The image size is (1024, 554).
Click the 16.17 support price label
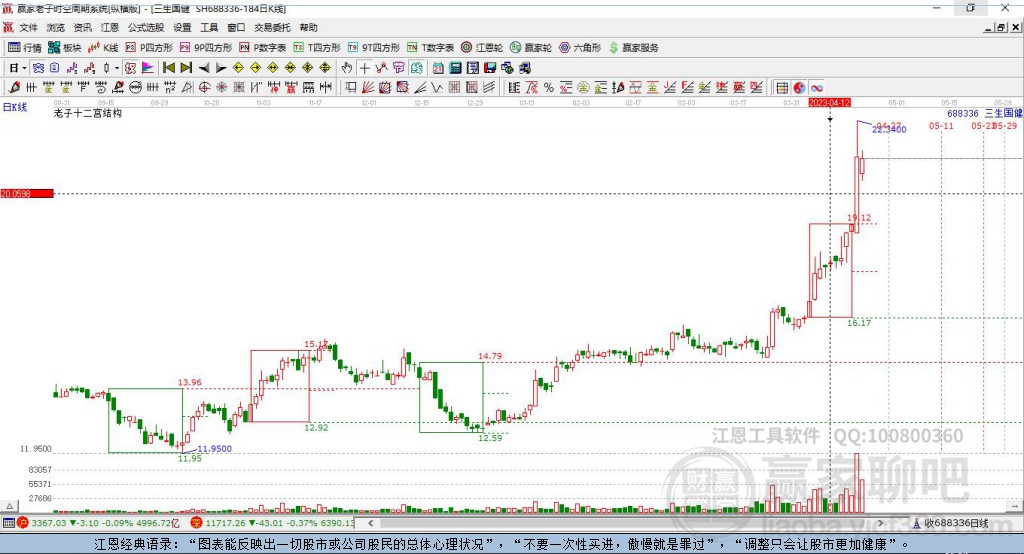pyautogui.click(x=859, y=323)
